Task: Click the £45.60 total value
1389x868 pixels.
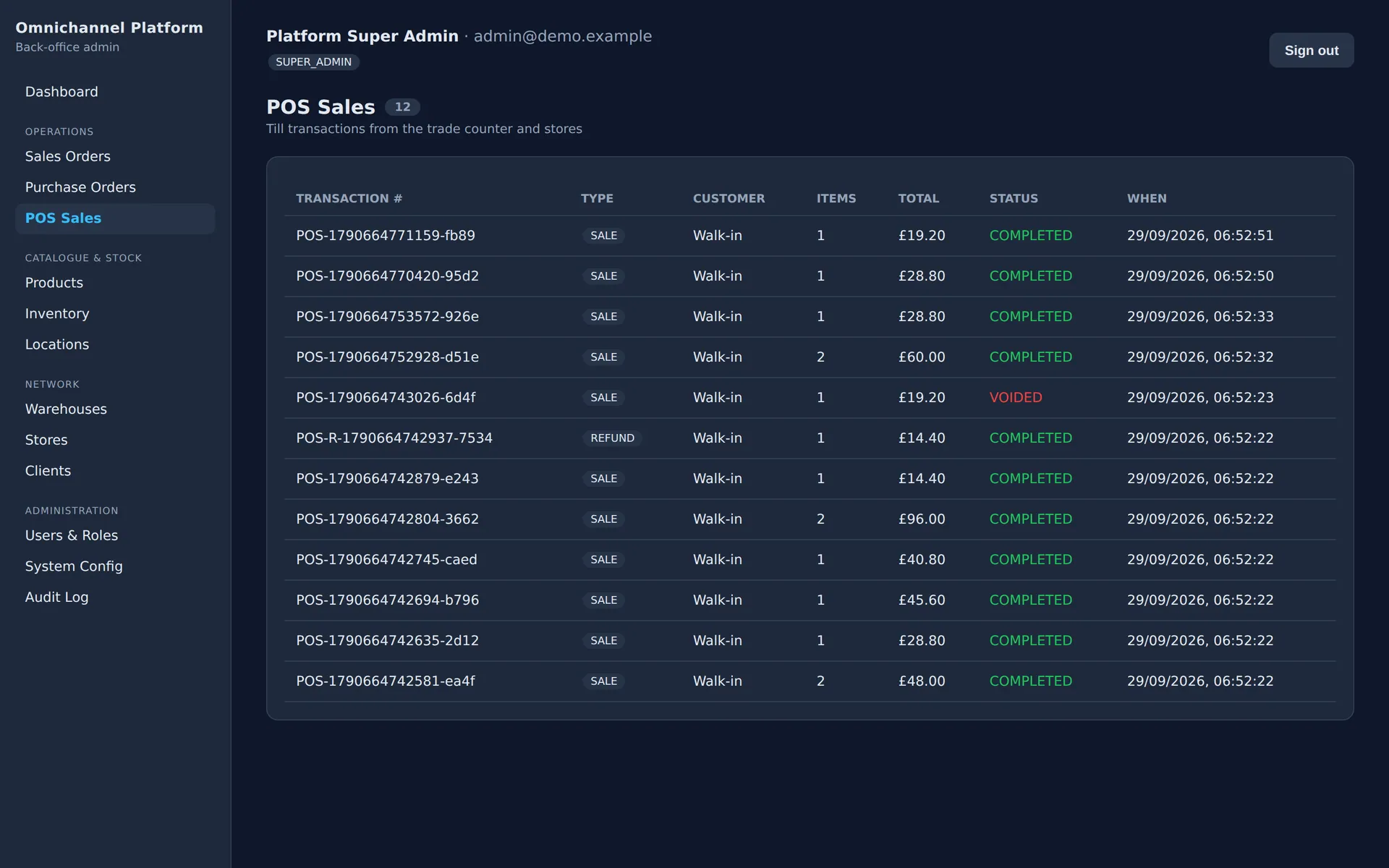Action: pos(922,600)
